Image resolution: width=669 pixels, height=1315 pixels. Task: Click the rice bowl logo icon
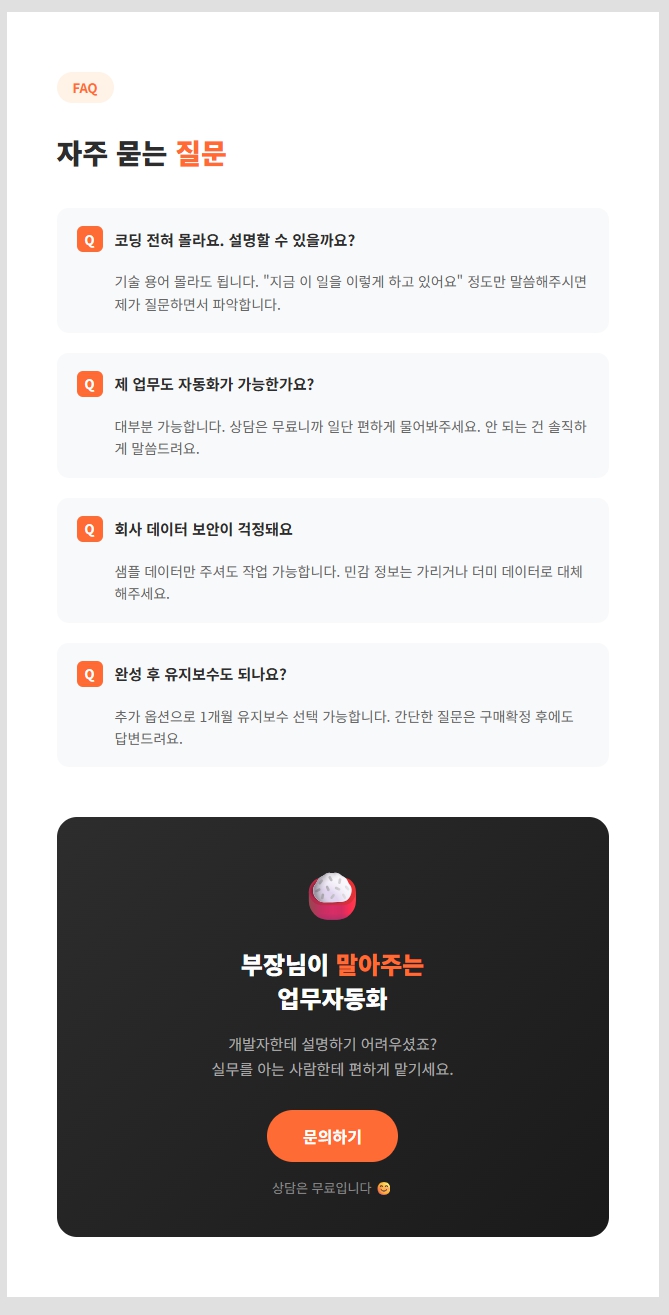[333, 896]
